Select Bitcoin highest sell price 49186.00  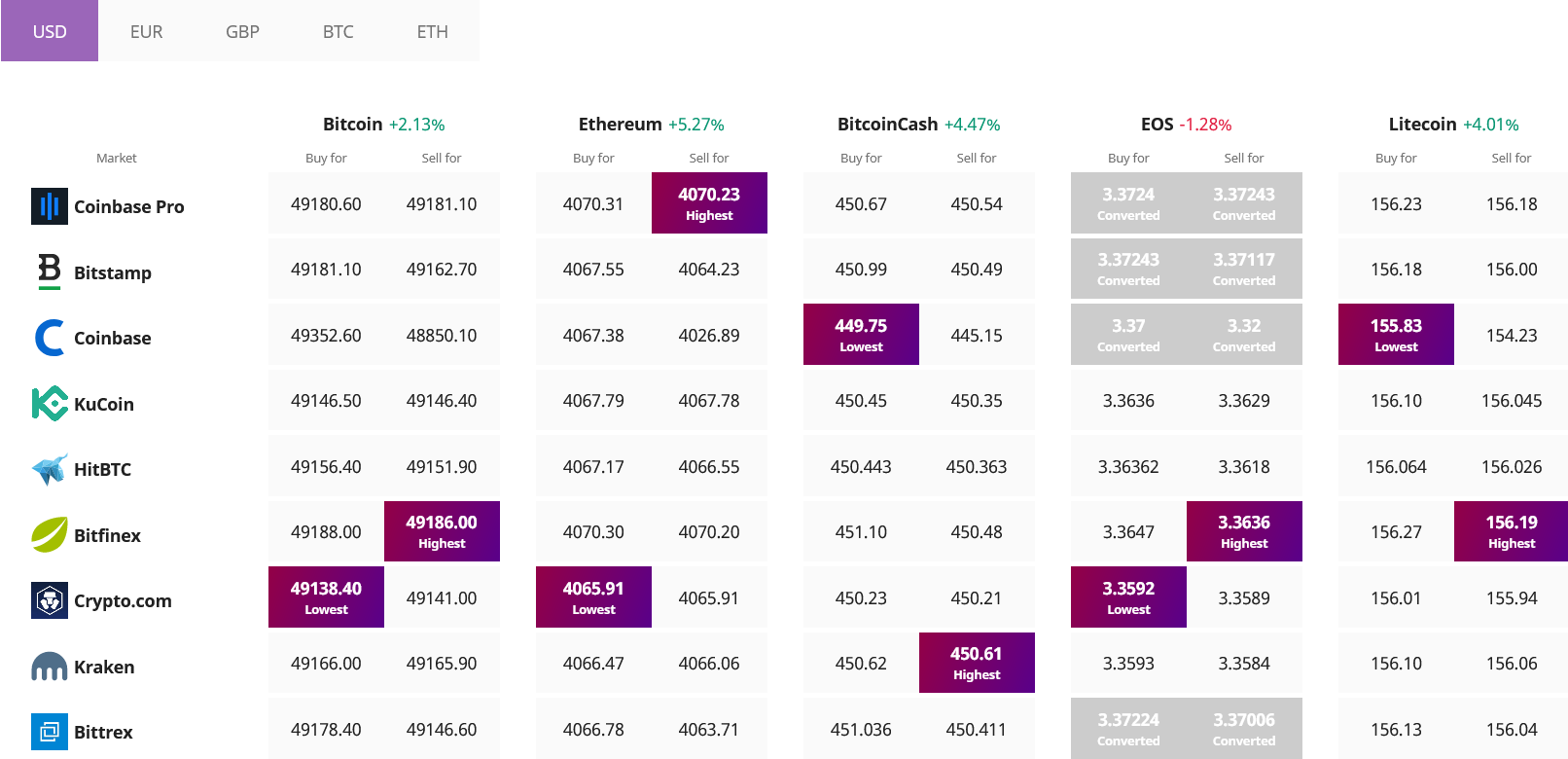[x=442, y=531]
